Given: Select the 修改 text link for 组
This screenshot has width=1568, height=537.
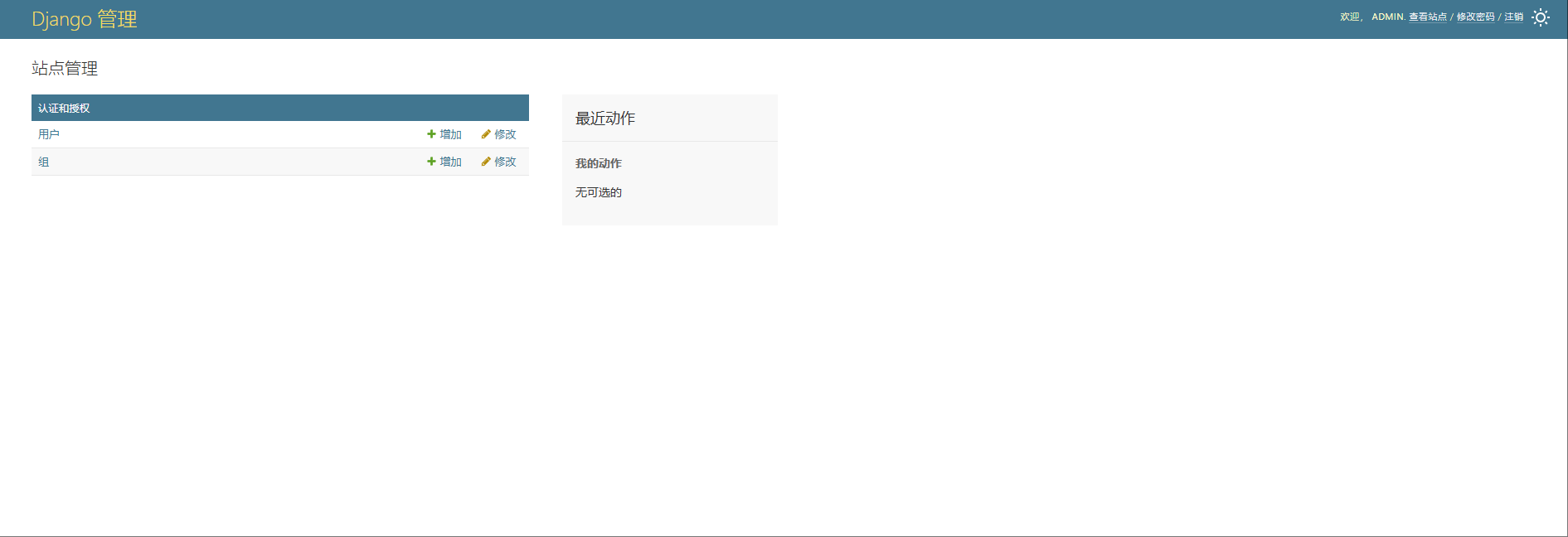Looking at the screenshot, I should coord(505,162).
